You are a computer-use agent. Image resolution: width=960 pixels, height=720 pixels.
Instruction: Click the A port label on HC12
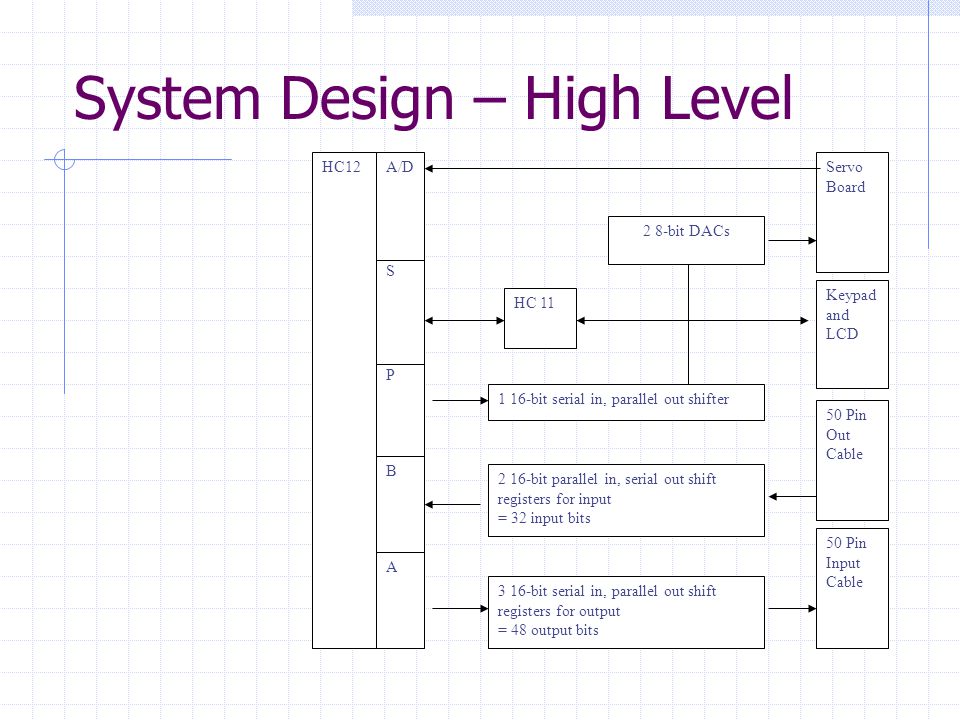pos(391,567)
